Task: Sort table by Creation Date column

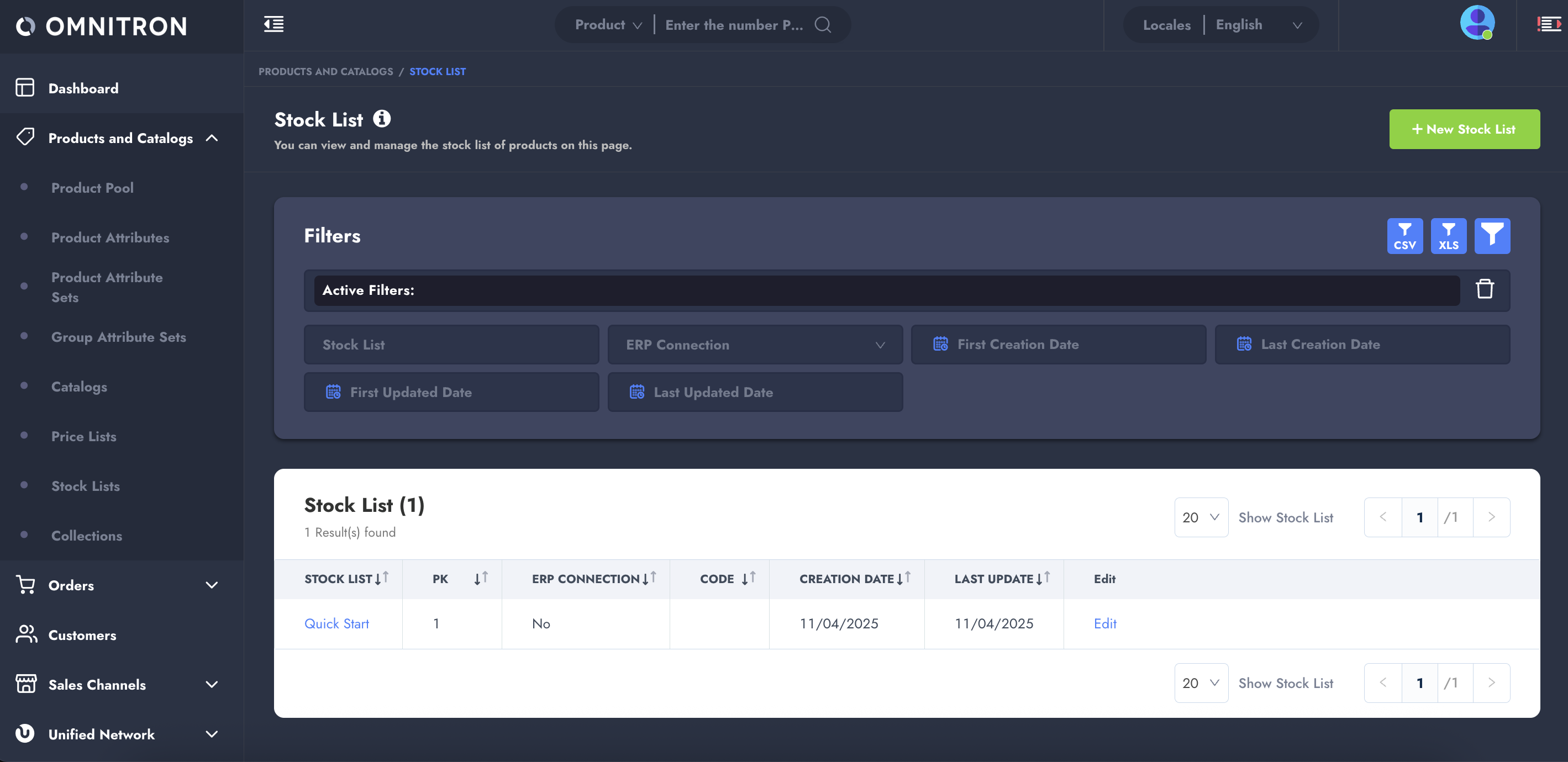Action: 903,578
